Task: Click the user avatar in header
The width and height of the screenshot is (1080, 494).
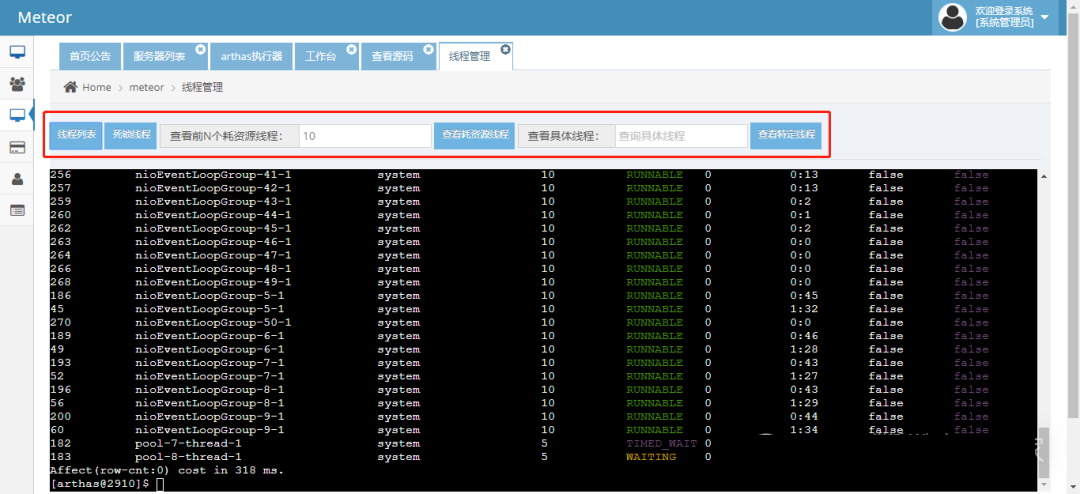Action: pyautogui.click(x=953, y=17)
